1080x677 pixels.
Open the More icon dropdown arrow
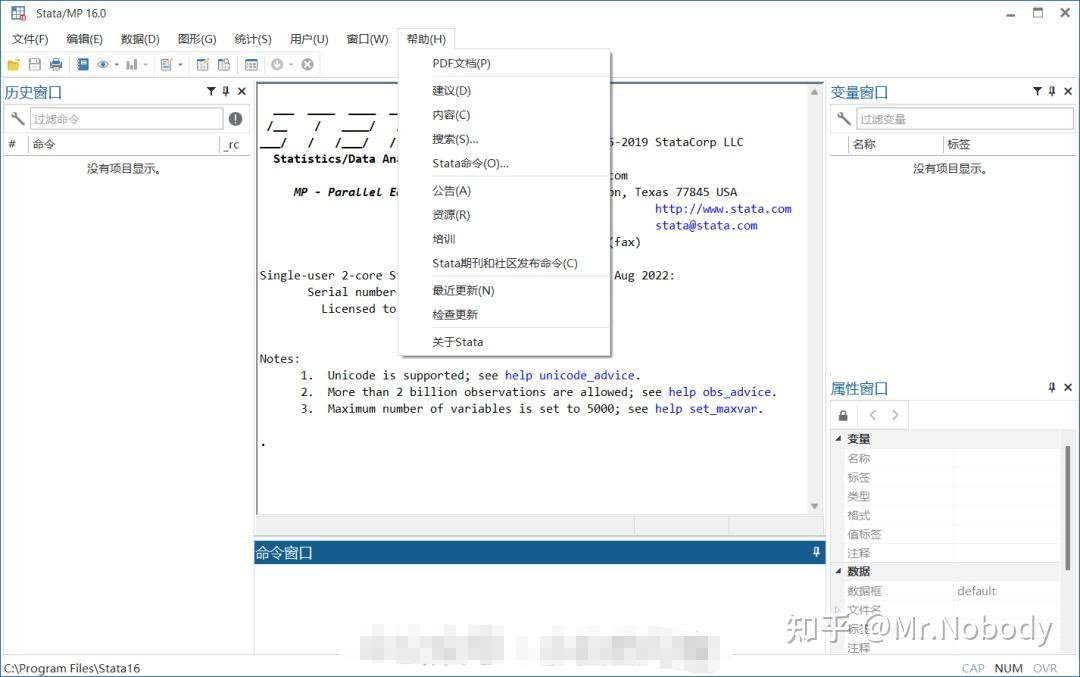click(x=291, y=65)
